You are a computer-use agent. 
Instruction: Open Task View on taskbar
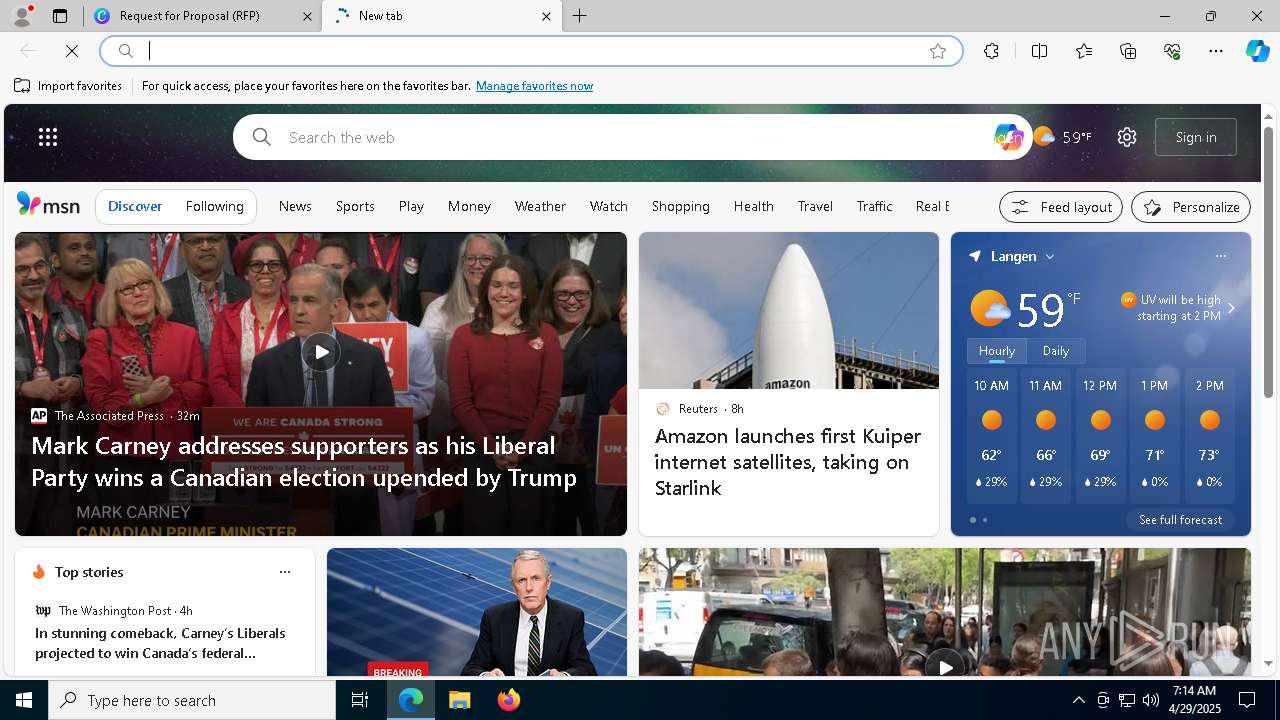click(360, 700)
